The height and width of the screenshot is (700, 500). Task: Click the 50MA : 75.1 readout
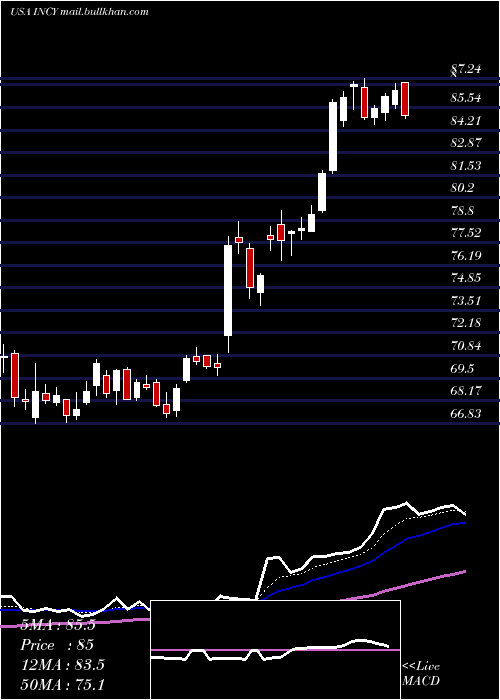(62, 684)
